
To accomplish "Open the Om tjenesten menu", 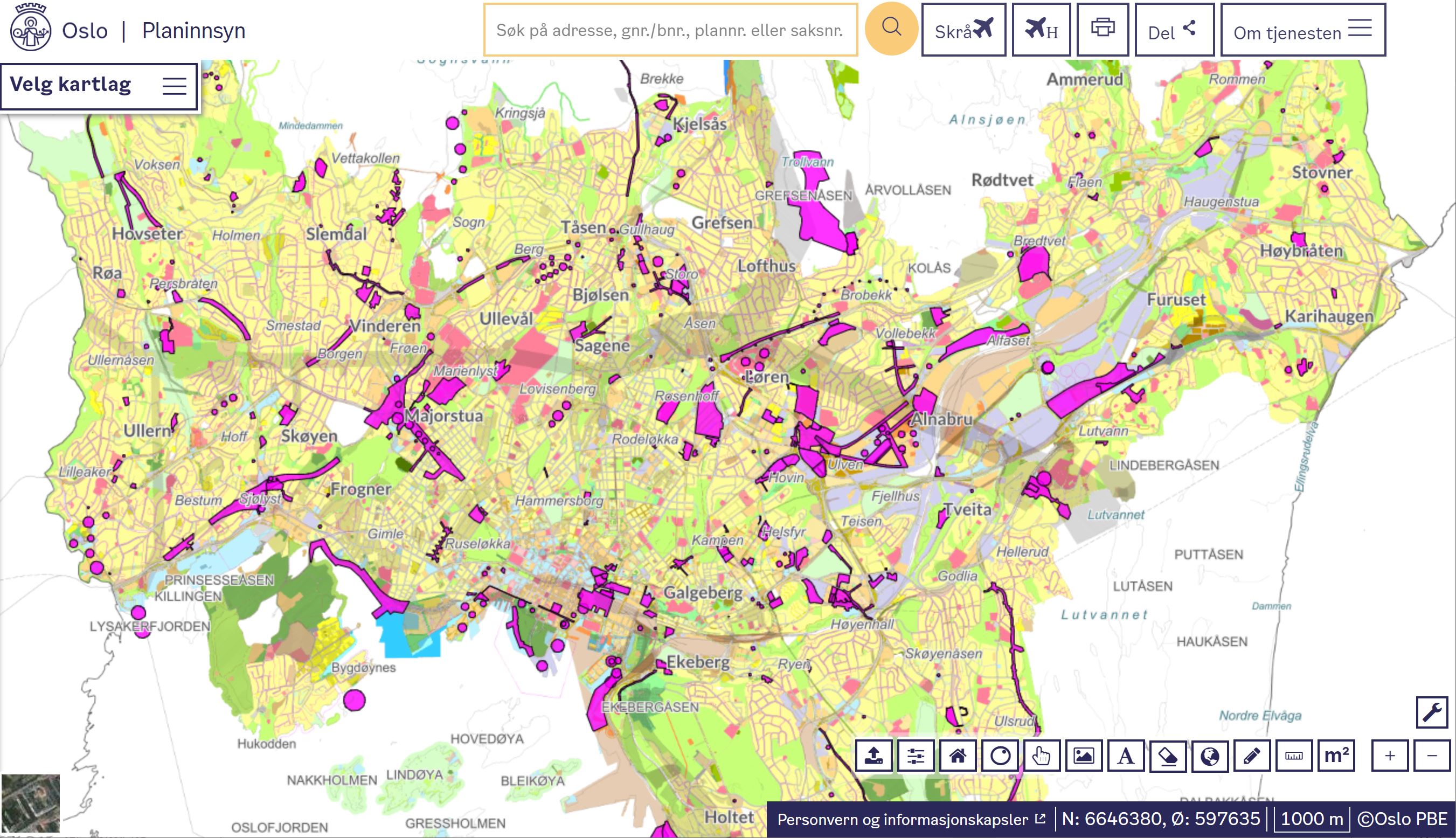I will coord(1302,30).
